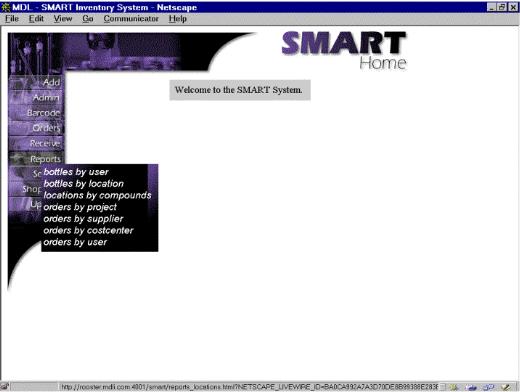Click the Netscape security lock icon in status bar
The image size is (520, 392).
(5, 387)
